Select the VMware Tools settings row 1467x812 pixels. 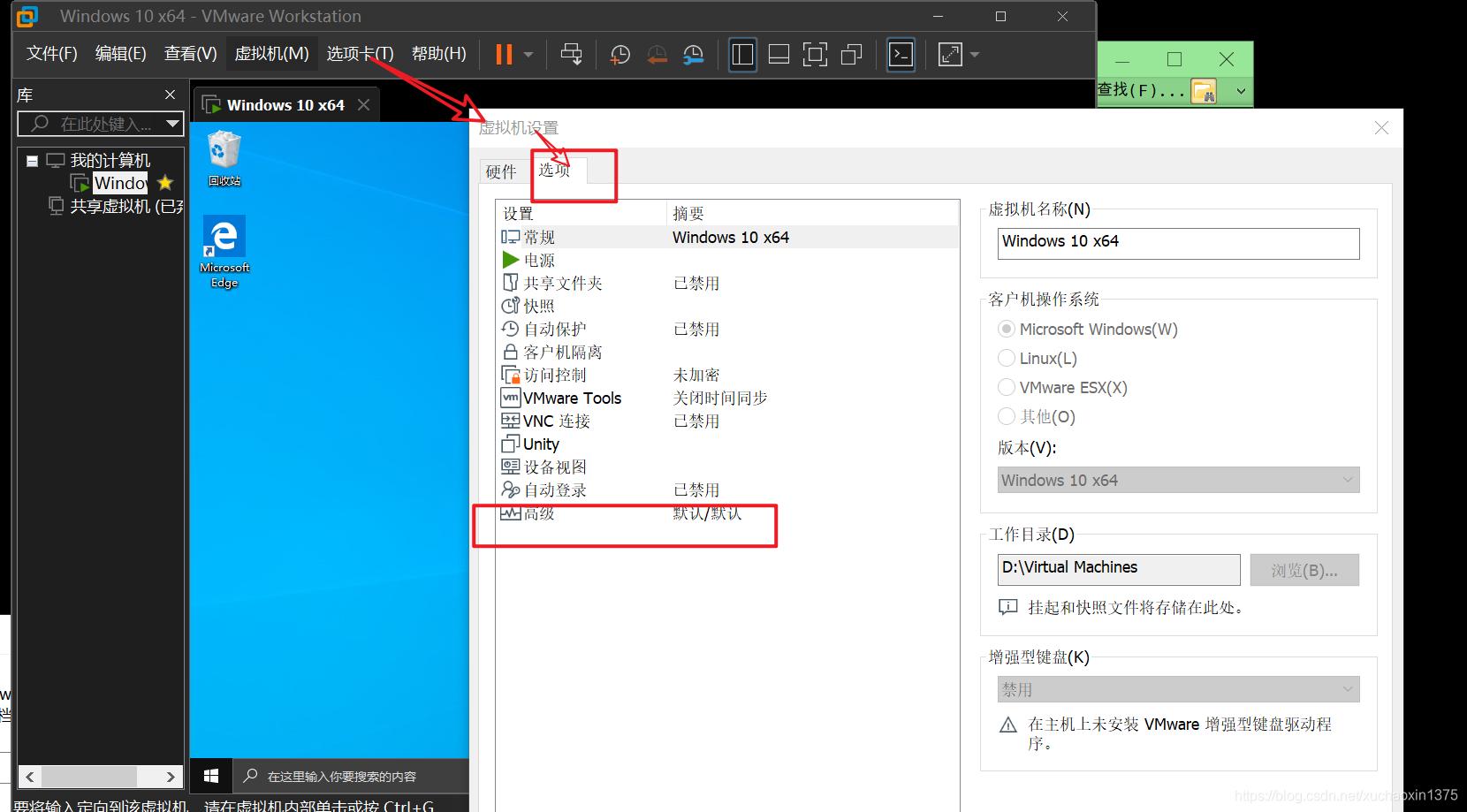(726, 398)
